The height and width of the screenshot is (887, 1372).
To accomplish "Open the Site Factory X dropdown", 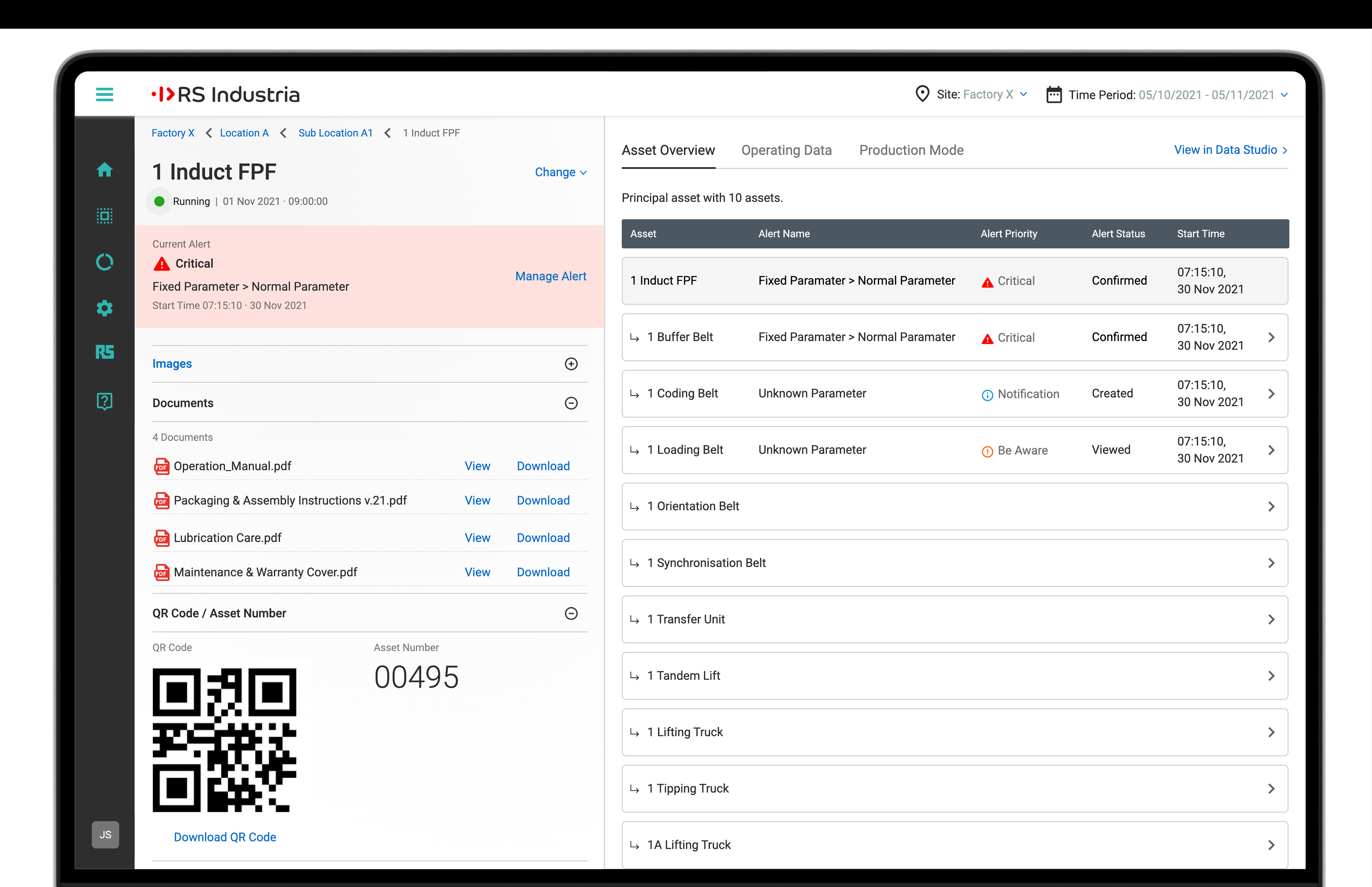I will (982, 94).
